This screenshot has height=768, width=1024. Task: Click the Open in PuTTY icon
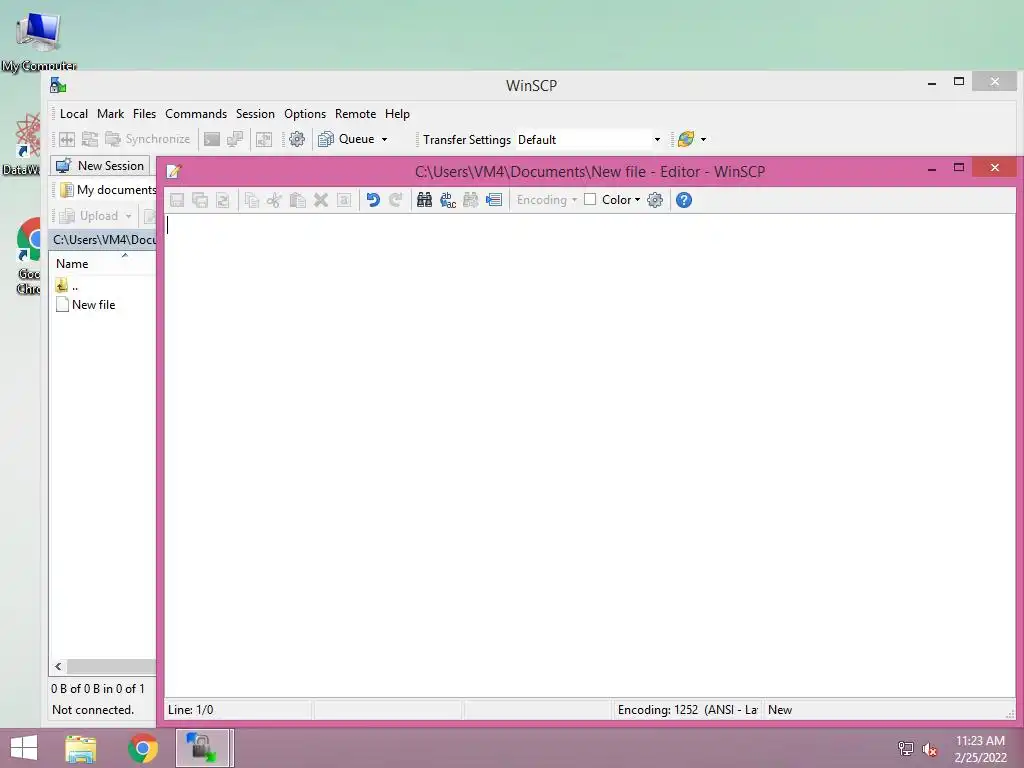click(x=234, y=139)
